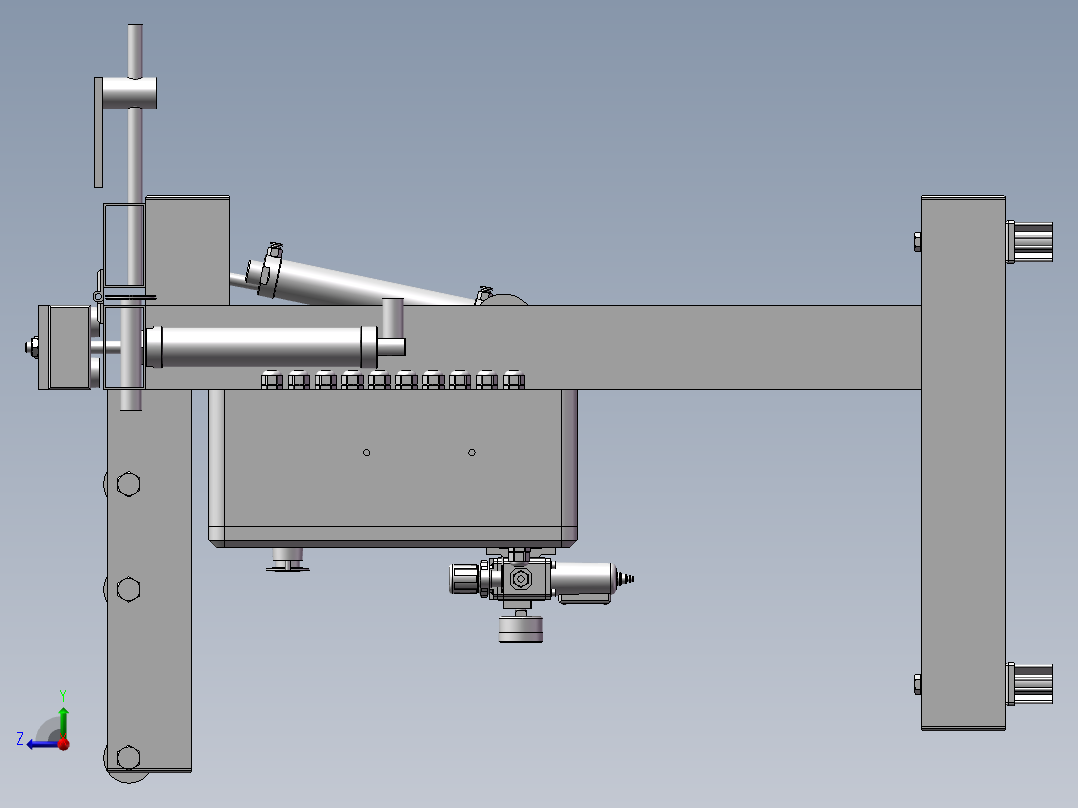Select the end block on the far left
Screen dimensions: 1078x808
pyautogui.click(x=65, y=347)
